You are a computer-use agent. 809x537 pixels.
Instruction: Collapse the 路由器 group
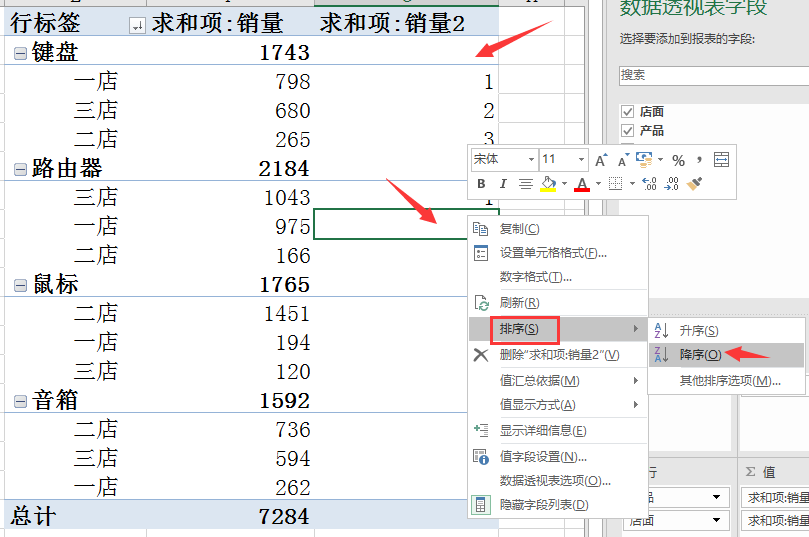coord(20,170)
